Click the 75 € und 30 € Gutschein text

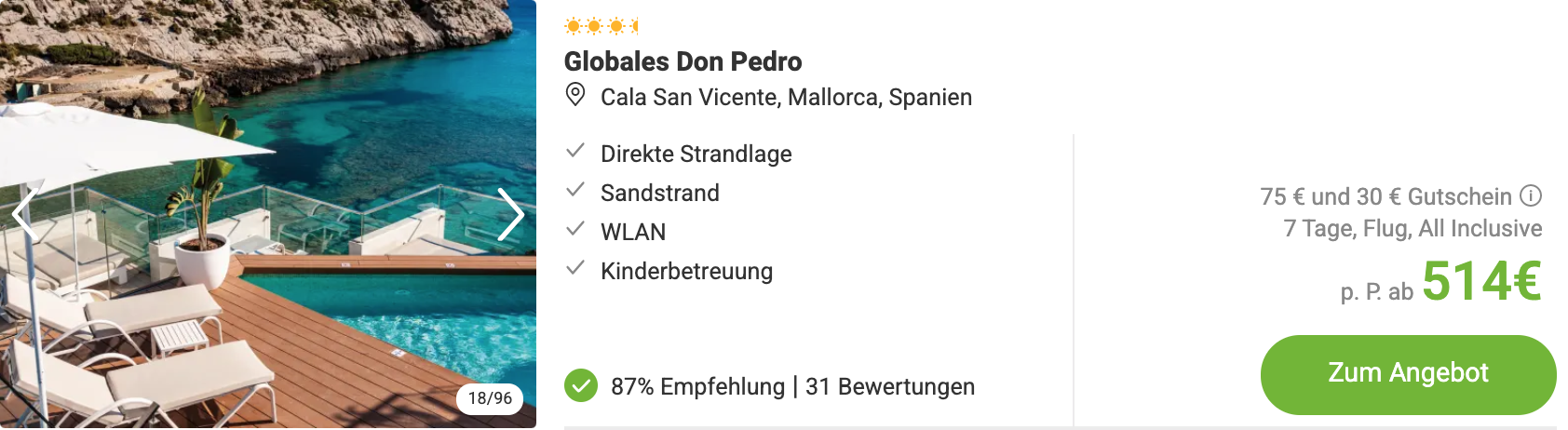coord(1386,196)
